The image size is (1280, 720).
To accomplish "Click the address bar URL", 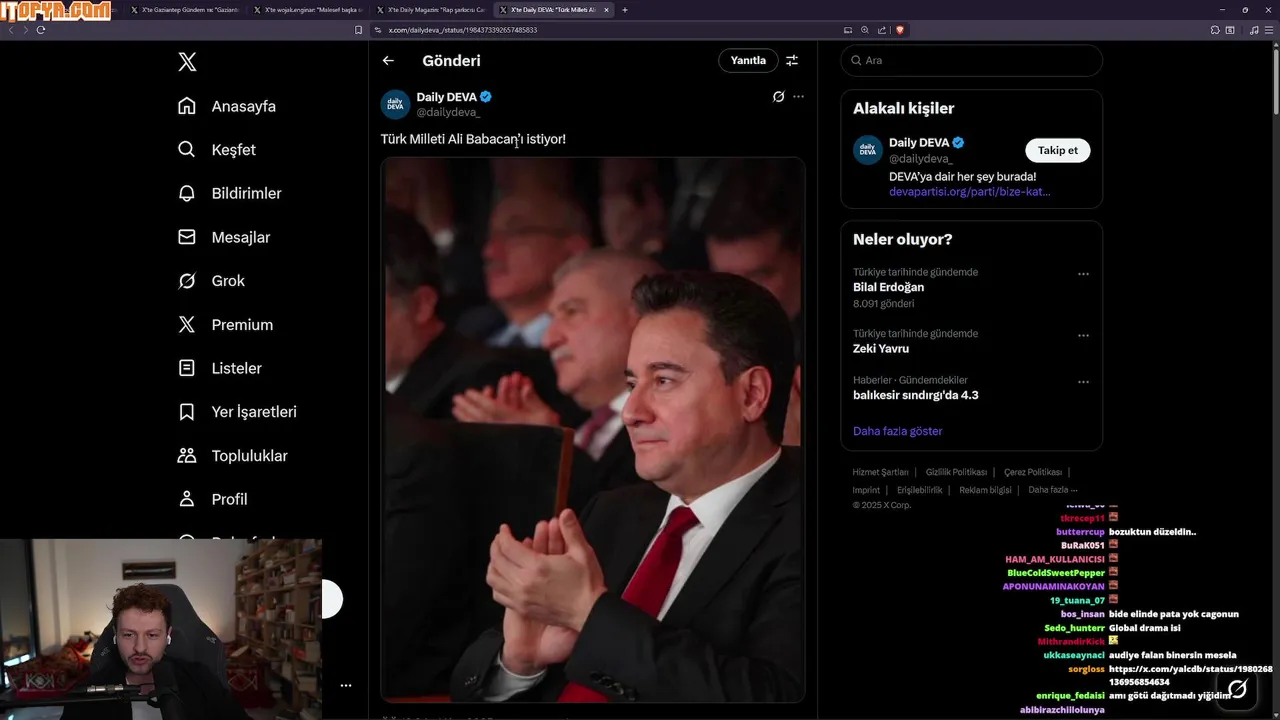I will [463, 30].
